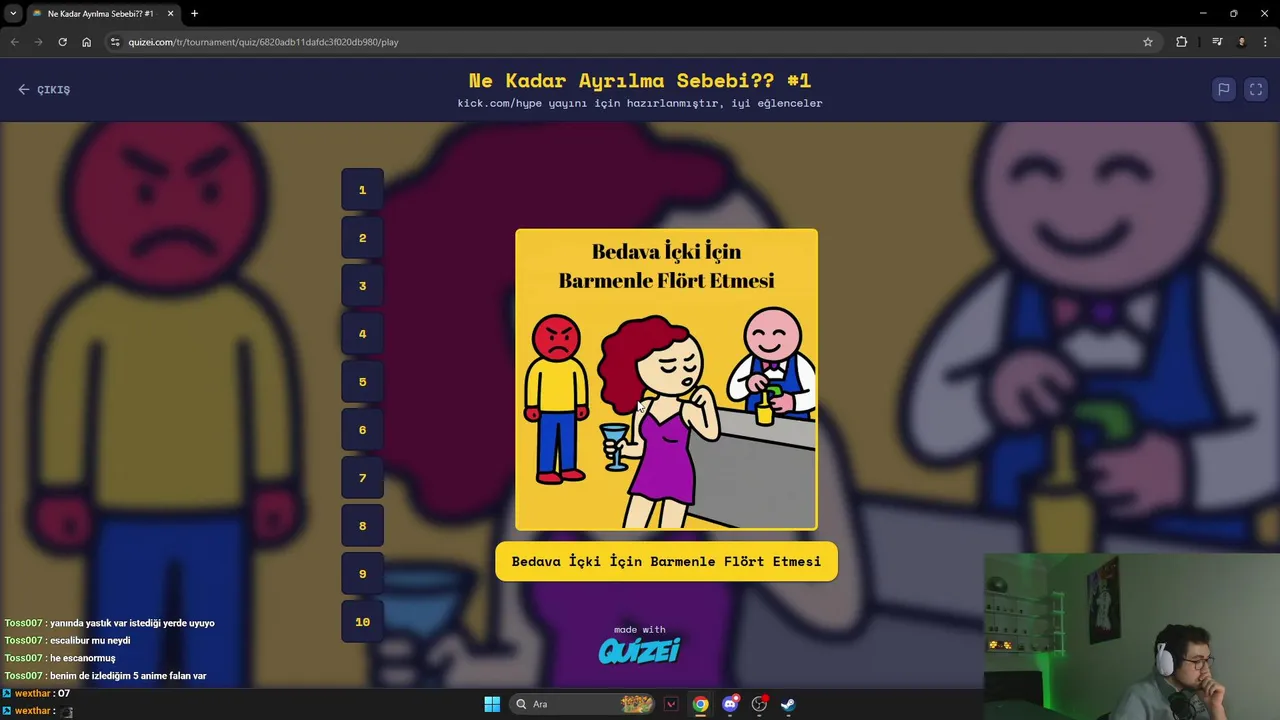
Task: Choose rating 9
Action: pos(362,574)
